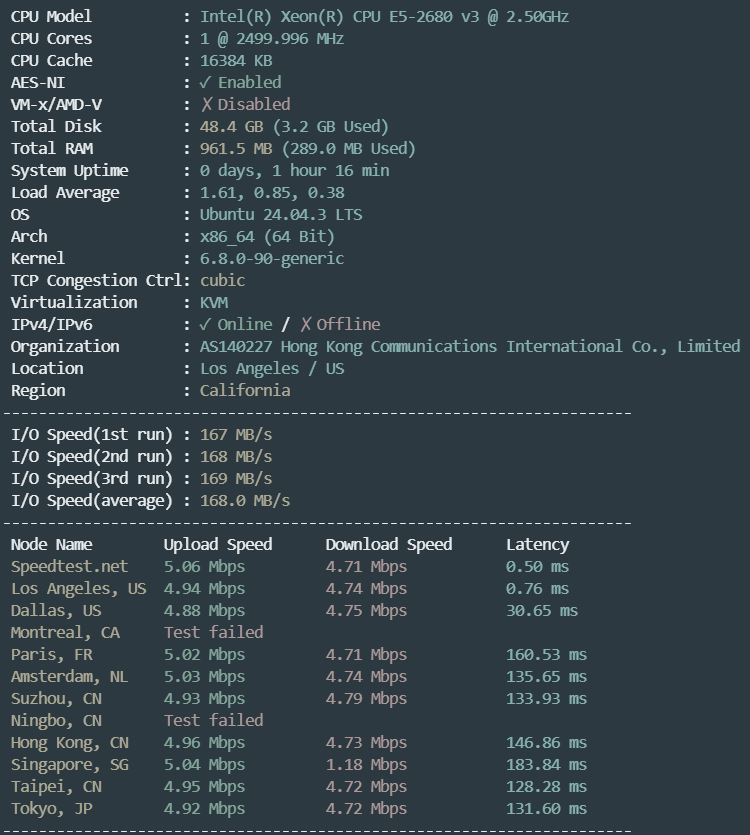The height and width of the screenshot is (835, 750).
Task: Click the AES-NI Enabled checkmark
Action: point(206,83)
